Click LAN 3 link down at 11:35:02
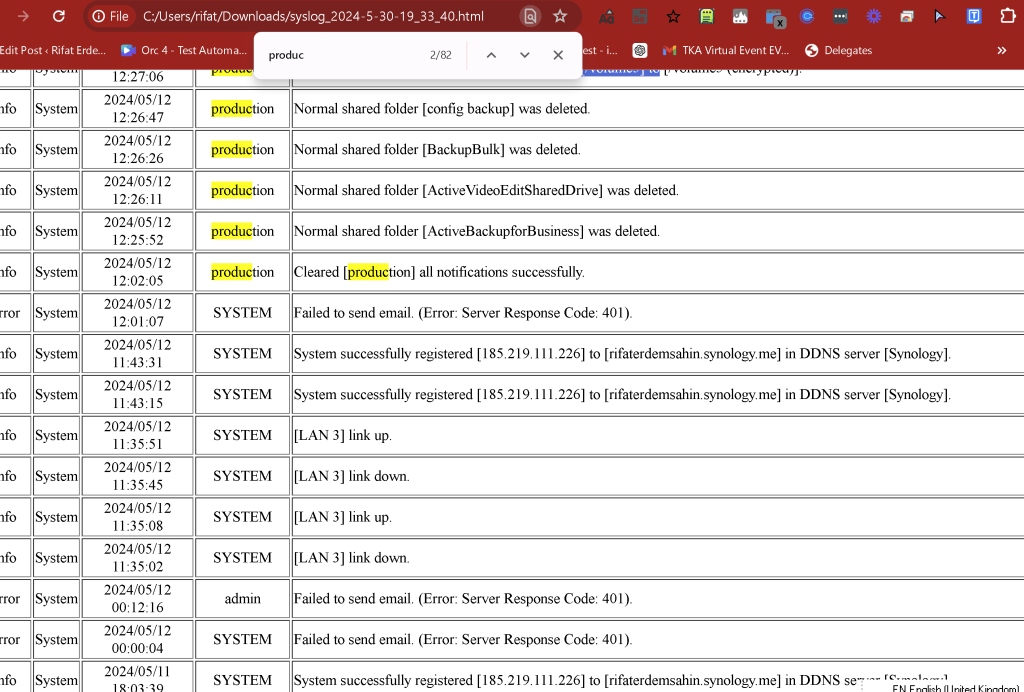The width and height of the screenshot is (1024, 692). tap(351, 558)
